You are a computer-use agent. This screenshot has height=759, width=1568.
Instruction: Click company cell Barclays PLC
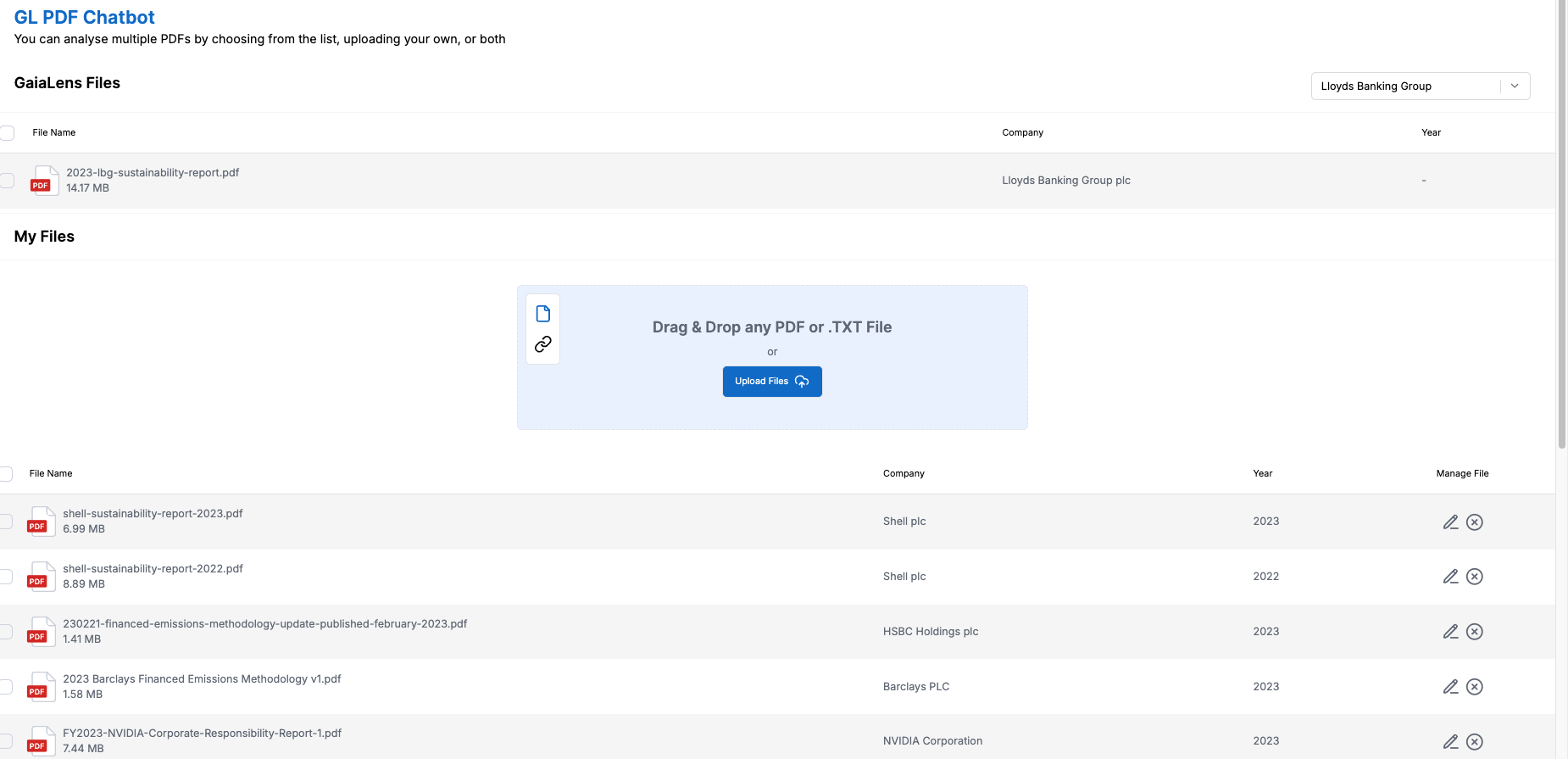click(916, 686)
